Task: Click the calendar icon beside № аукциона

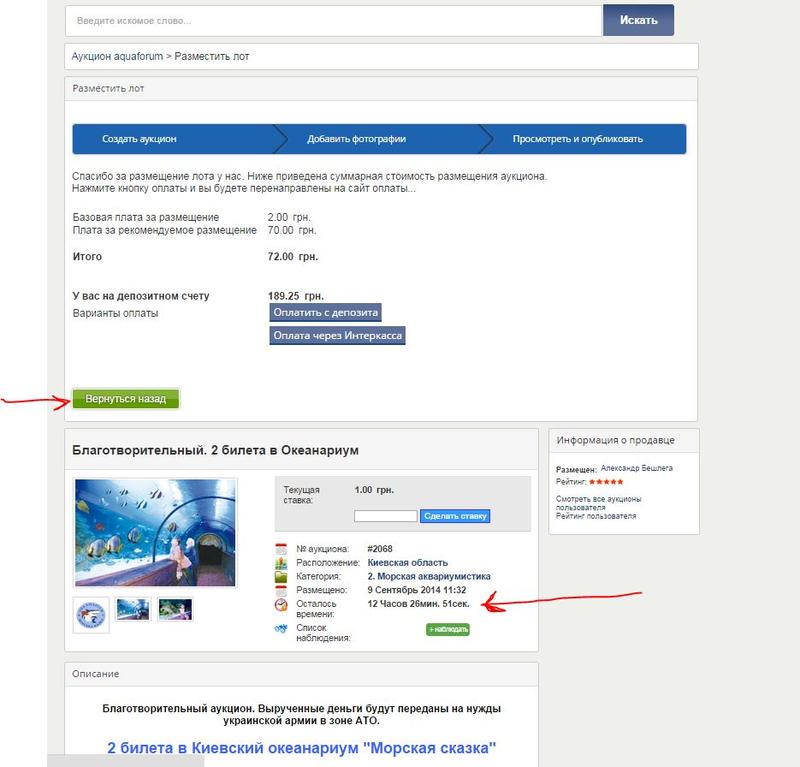Action: point(280,548)
